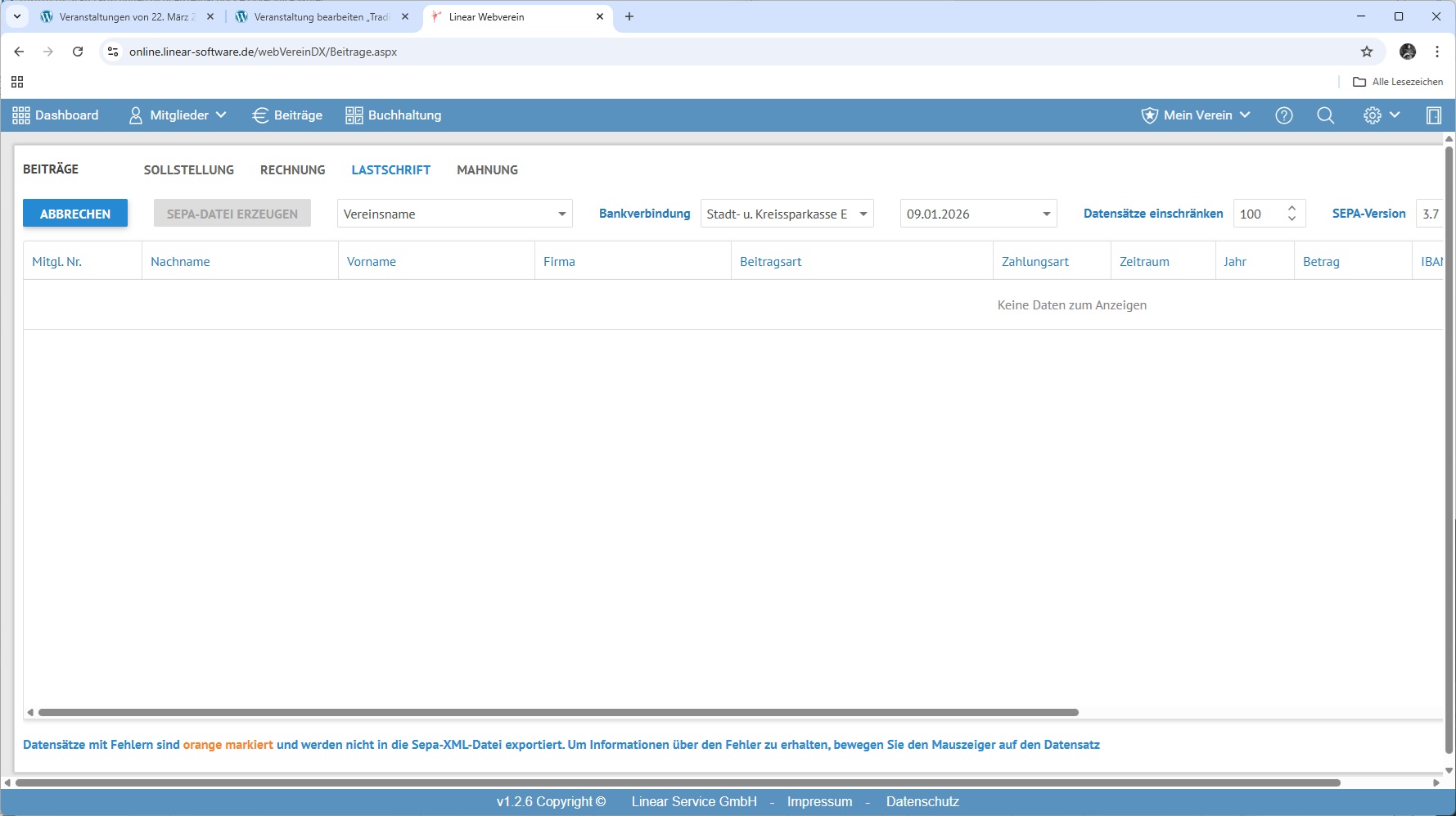Toggle the side panel icon in navbar

point(1433,115)
